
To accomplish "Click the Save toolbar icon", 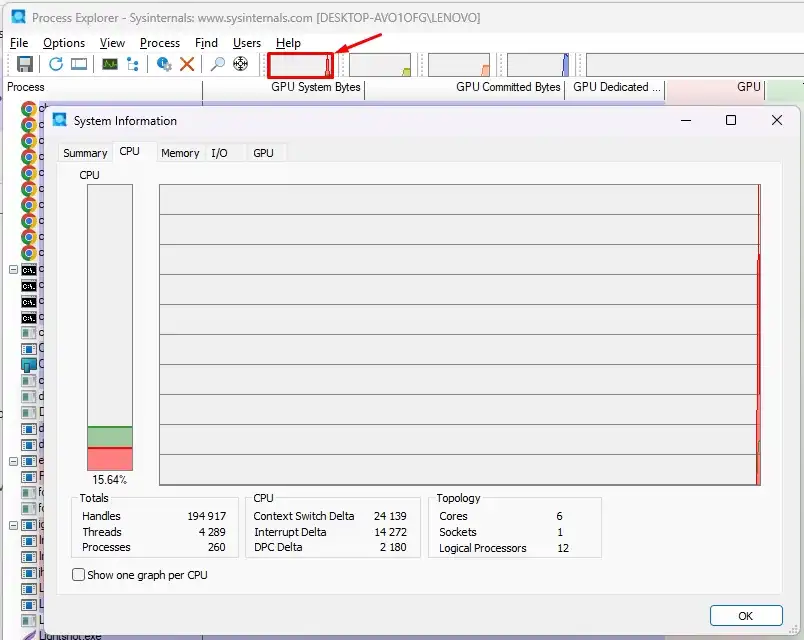I will pos(25,64).
